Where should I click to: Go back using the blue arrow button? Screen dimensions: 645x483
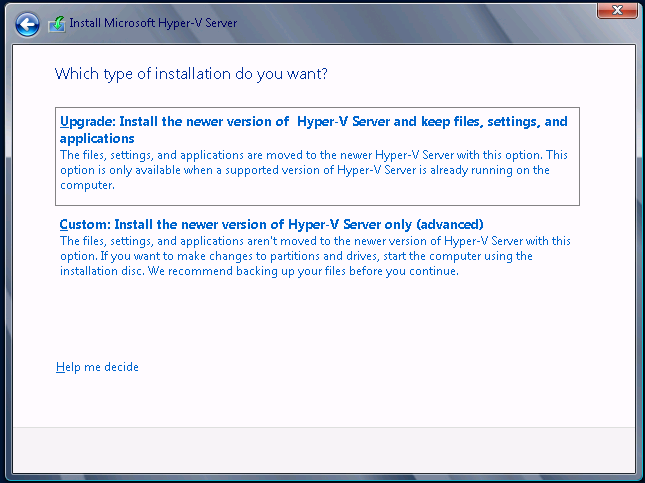27,24
